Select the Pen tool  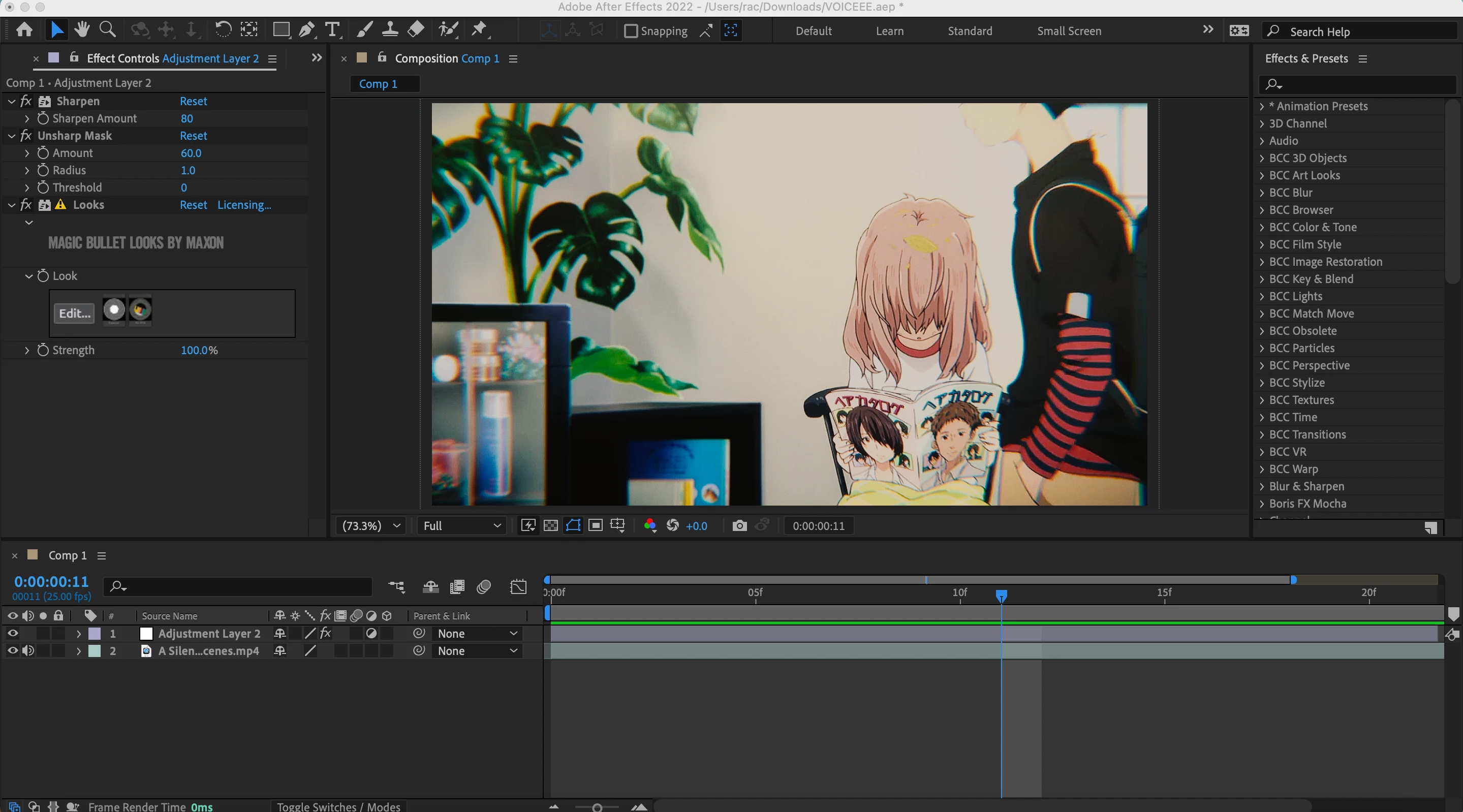307,29
